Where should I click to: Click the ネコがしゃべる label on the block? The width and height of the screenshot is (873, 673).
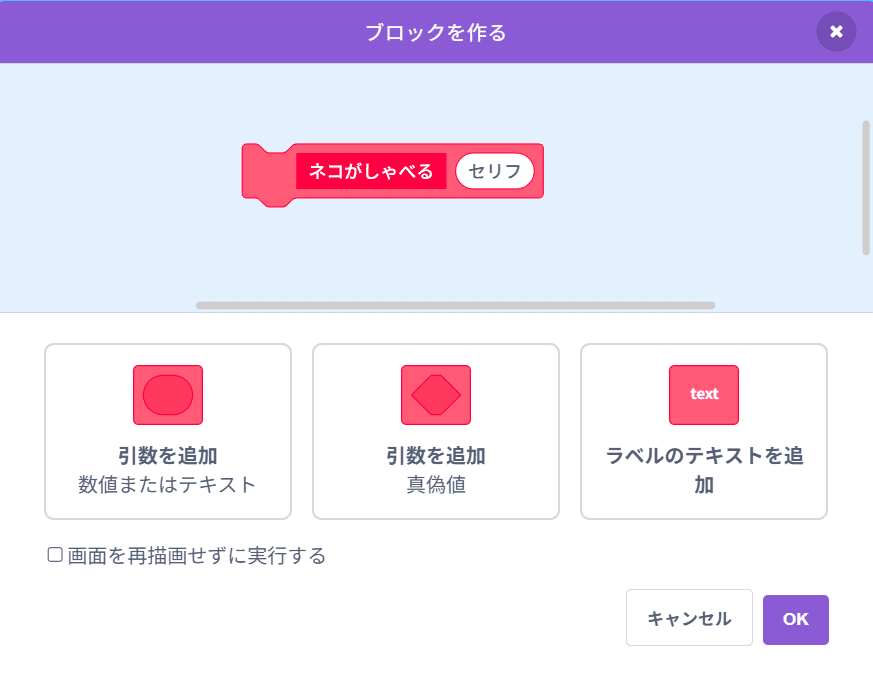tap(371, 171)
